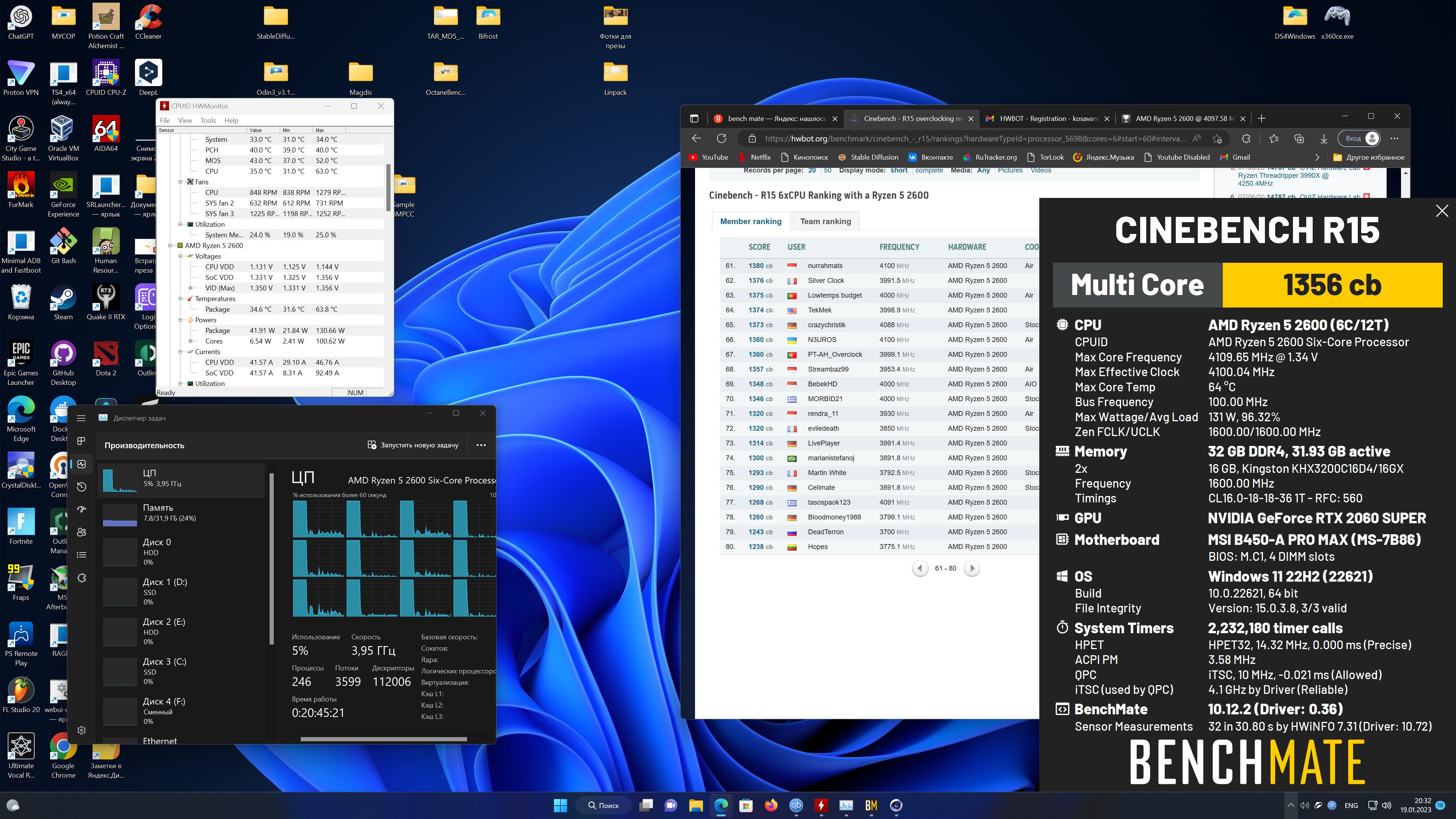
Task: Collapse the Voltages node in HWMonitor
Action: pos(181,256)
